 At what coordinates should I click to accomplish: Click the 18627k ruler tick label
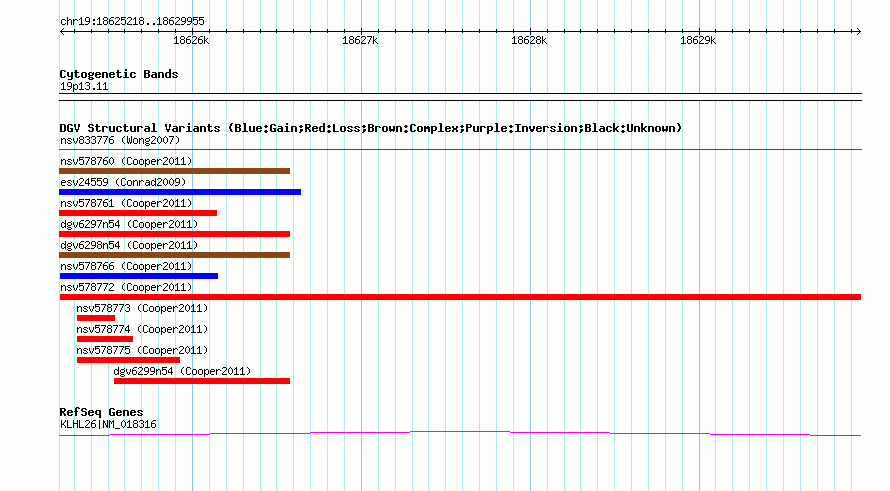(x=360, y=40)
